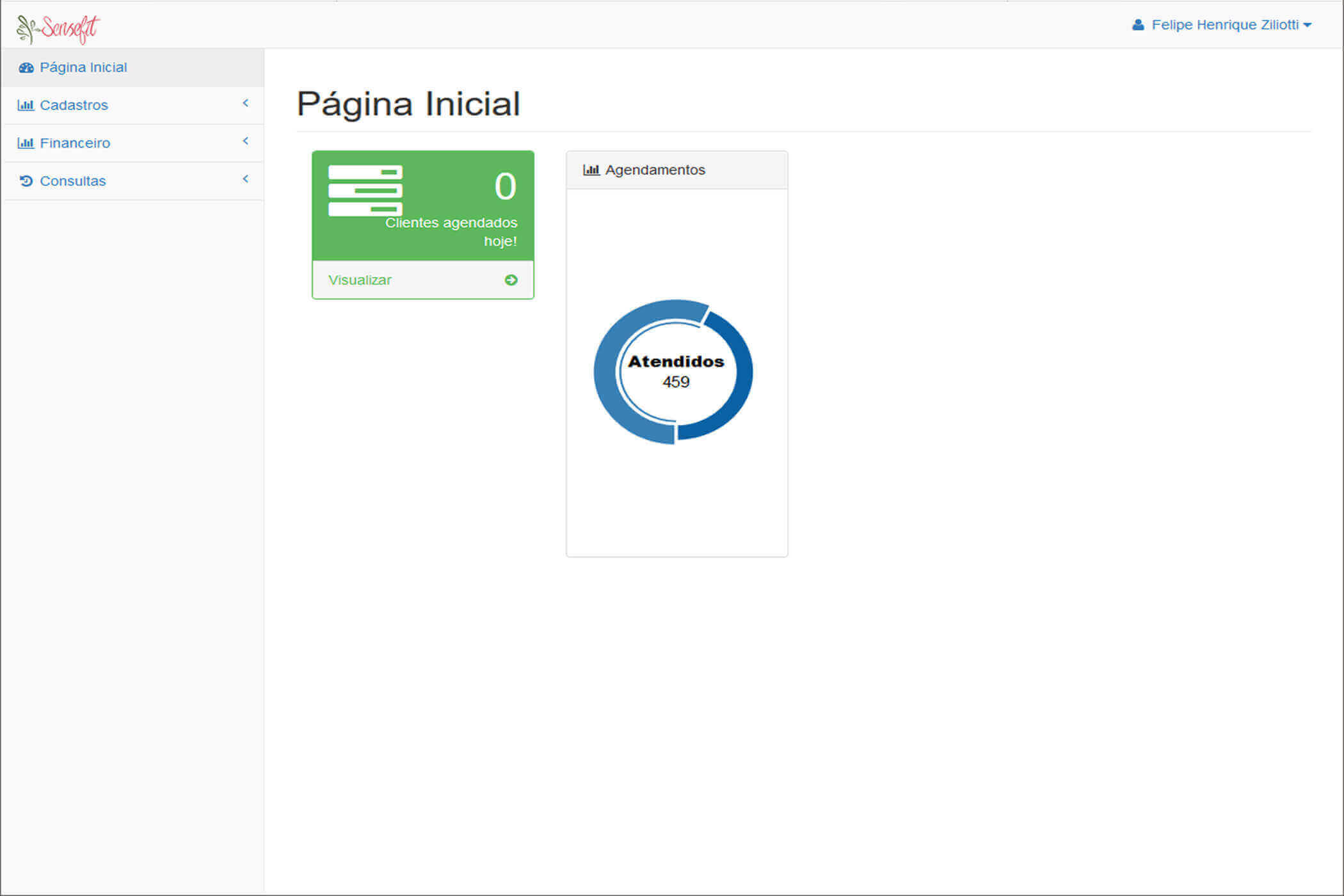
Task: Click the task list icon in green card
Action: coord(365,191)
